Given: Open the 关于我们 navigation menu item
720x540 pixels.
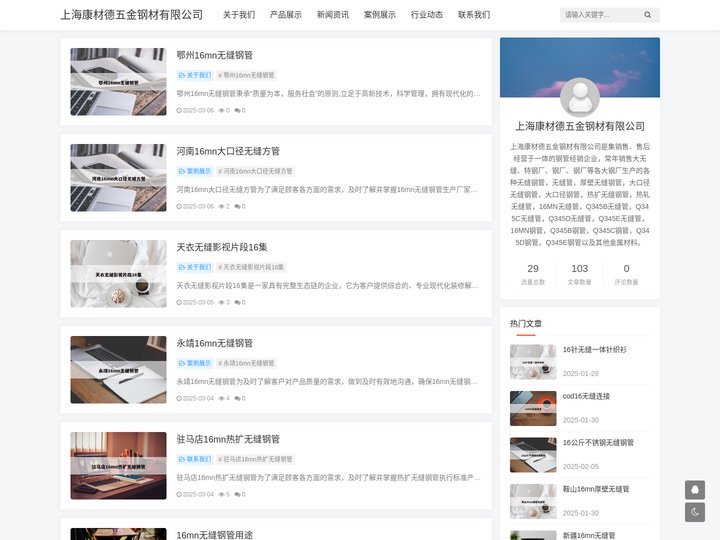Looking at the screenshot, I should click(x=239, y=15).
